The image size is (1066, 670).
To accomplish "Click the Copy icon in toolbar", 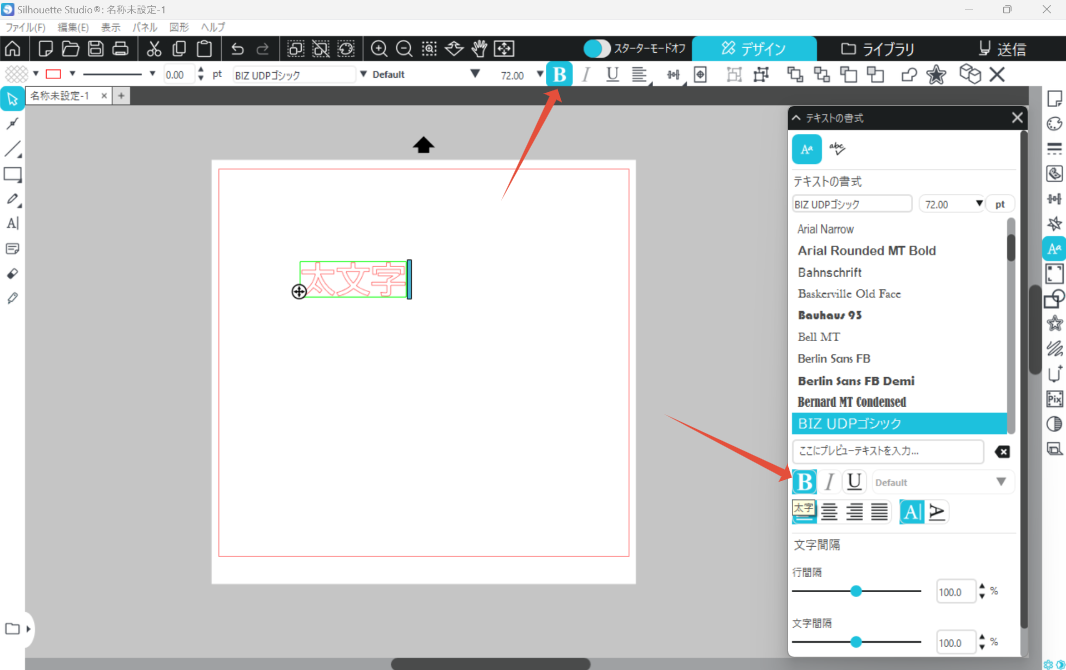I will pos(179,49).
